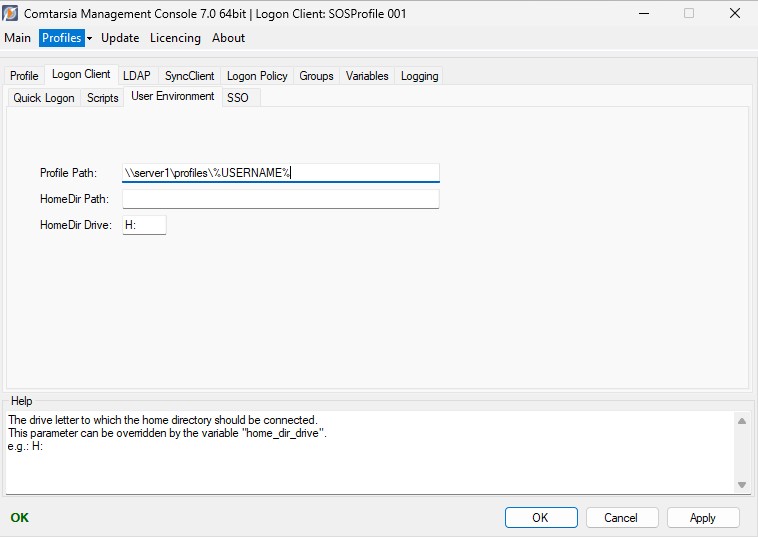Open the Update menu

120,38
